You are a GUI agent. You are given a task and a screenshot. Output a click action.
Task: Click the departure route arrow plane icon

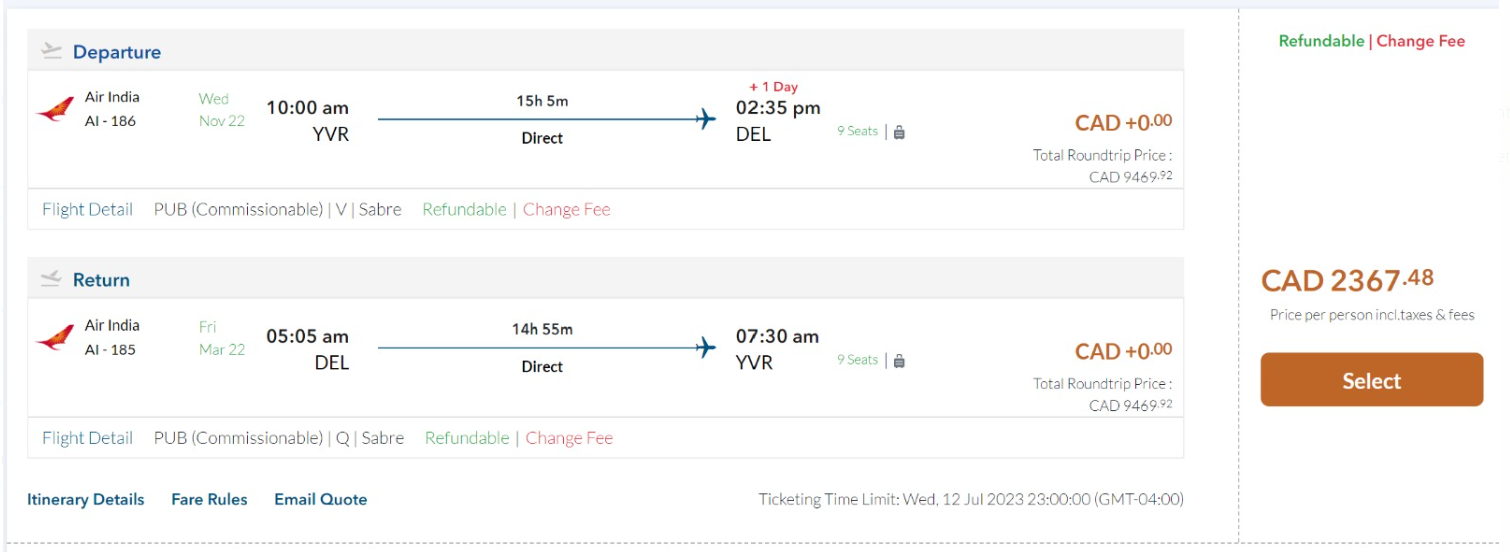pos(706,119)
